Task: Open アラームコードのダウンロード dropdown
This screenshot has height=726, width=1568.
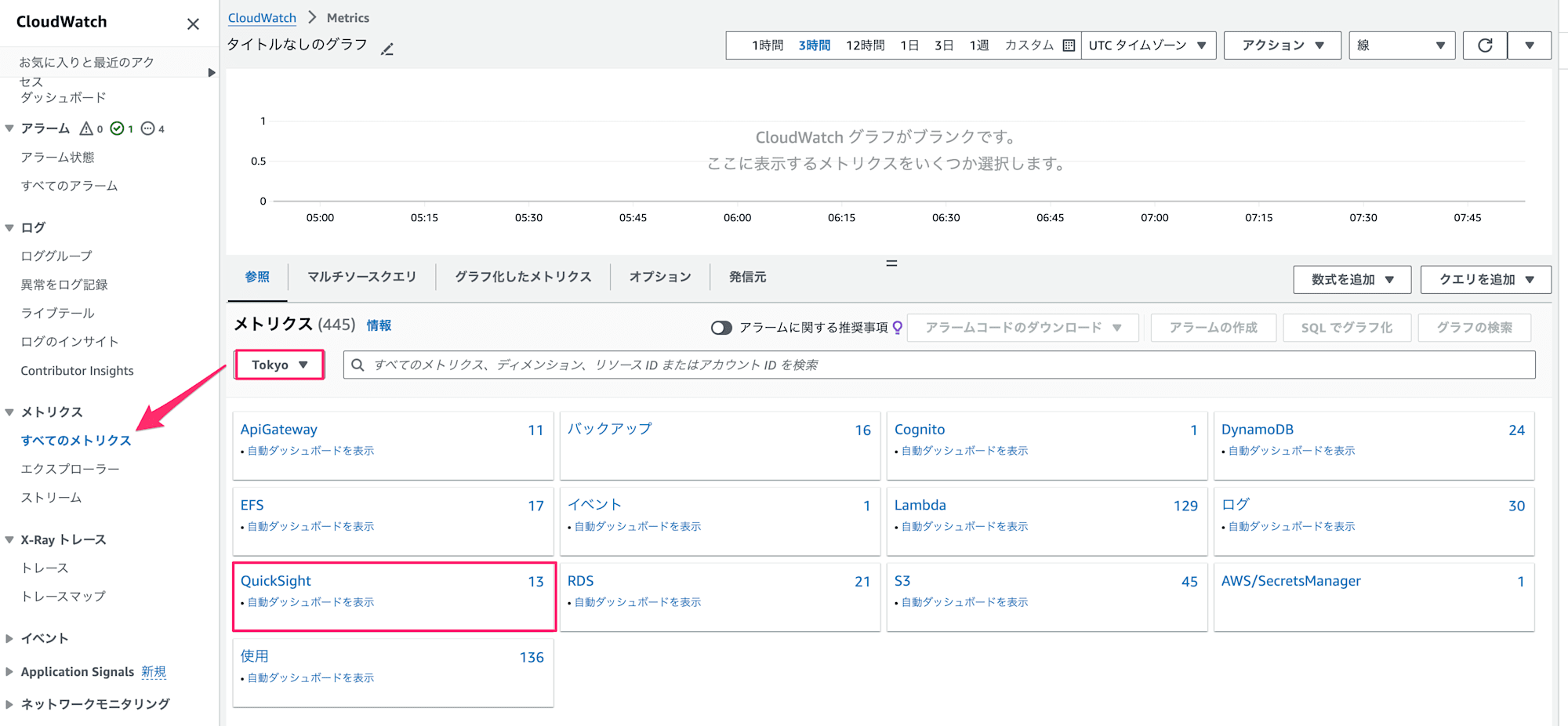Action: [1023, 328]
